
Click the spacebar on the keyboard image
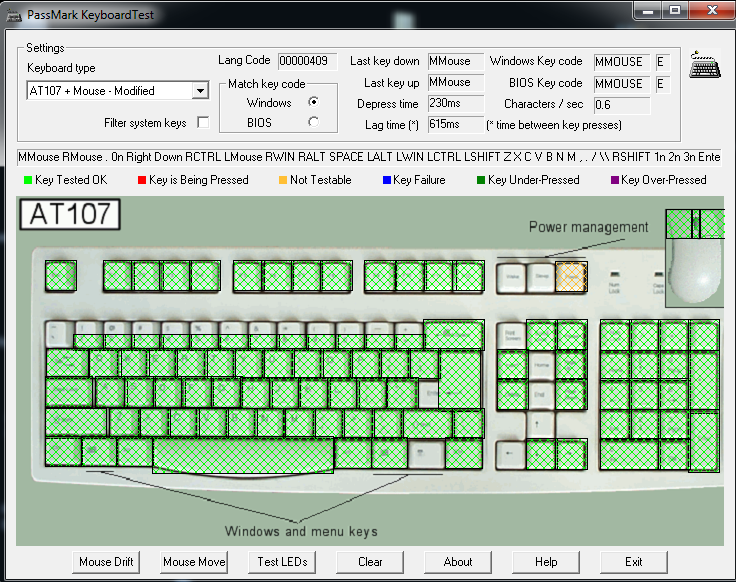243,454
